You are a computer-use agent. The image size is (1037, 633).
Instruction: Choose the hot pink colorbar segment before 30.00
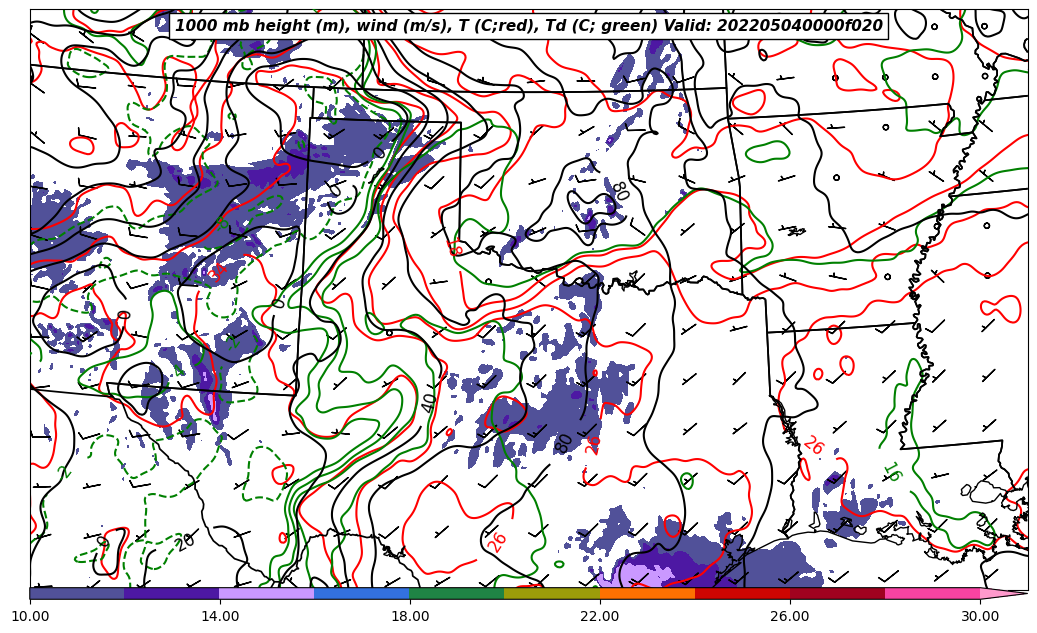click(x=933, y=593)
